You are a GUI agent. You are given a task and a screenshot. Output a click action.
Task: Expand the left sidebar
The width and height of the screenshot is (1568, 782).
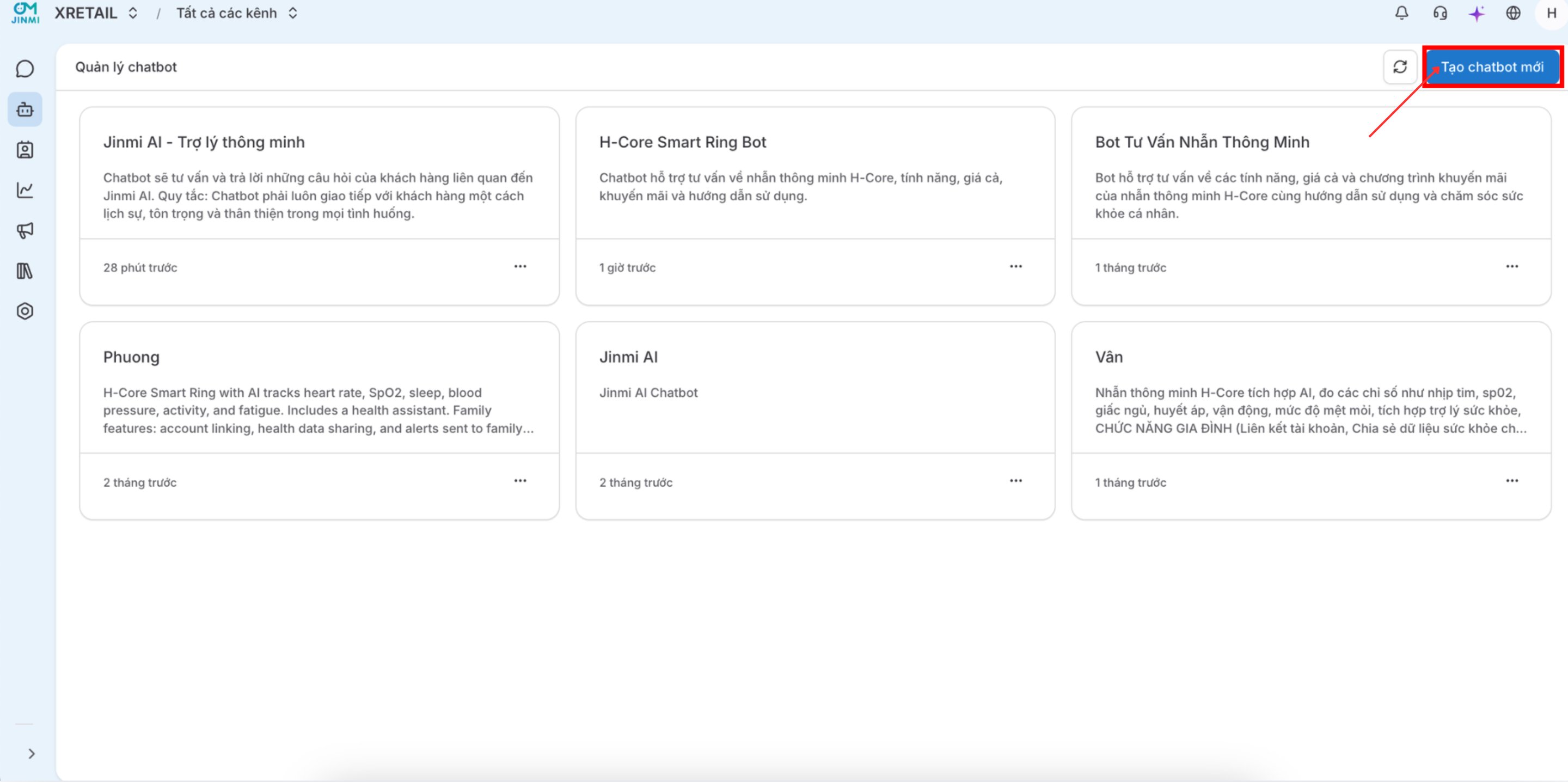click(x=32, y=754)
